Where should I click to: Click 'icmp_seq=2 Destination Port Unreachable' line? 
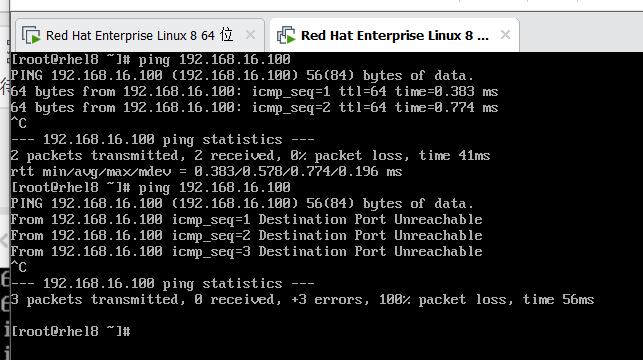click(x=246, y=235)
